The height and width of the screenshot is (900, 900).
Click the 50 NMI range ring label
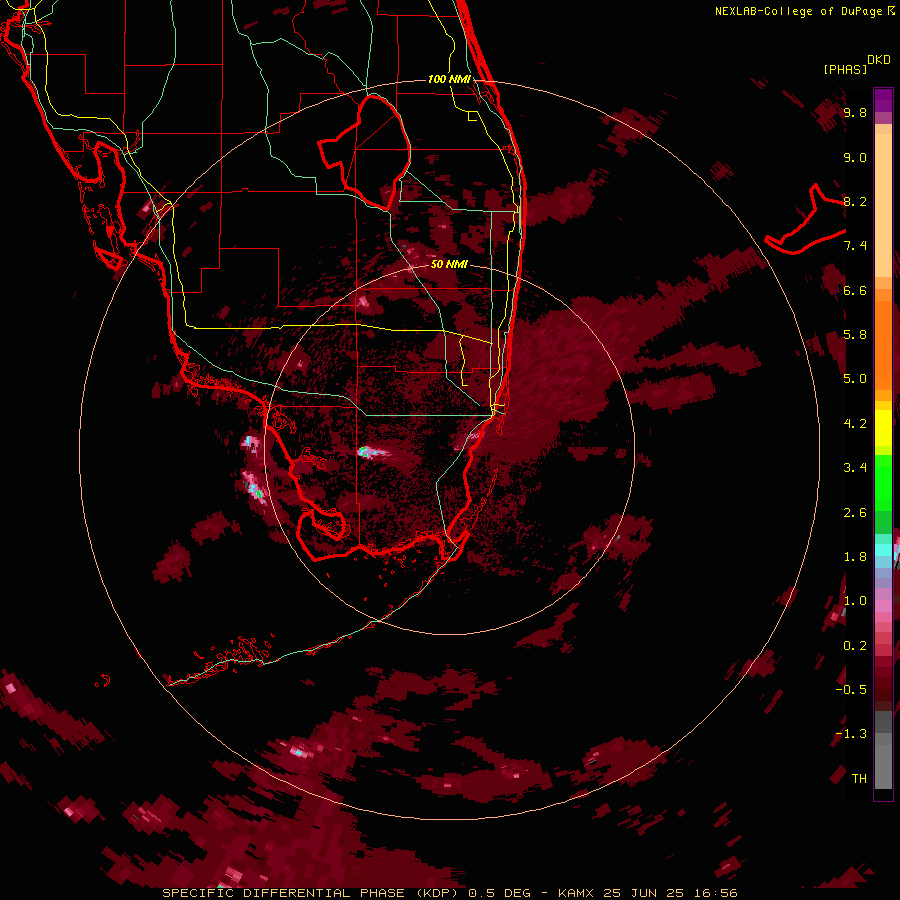(449, 265)
